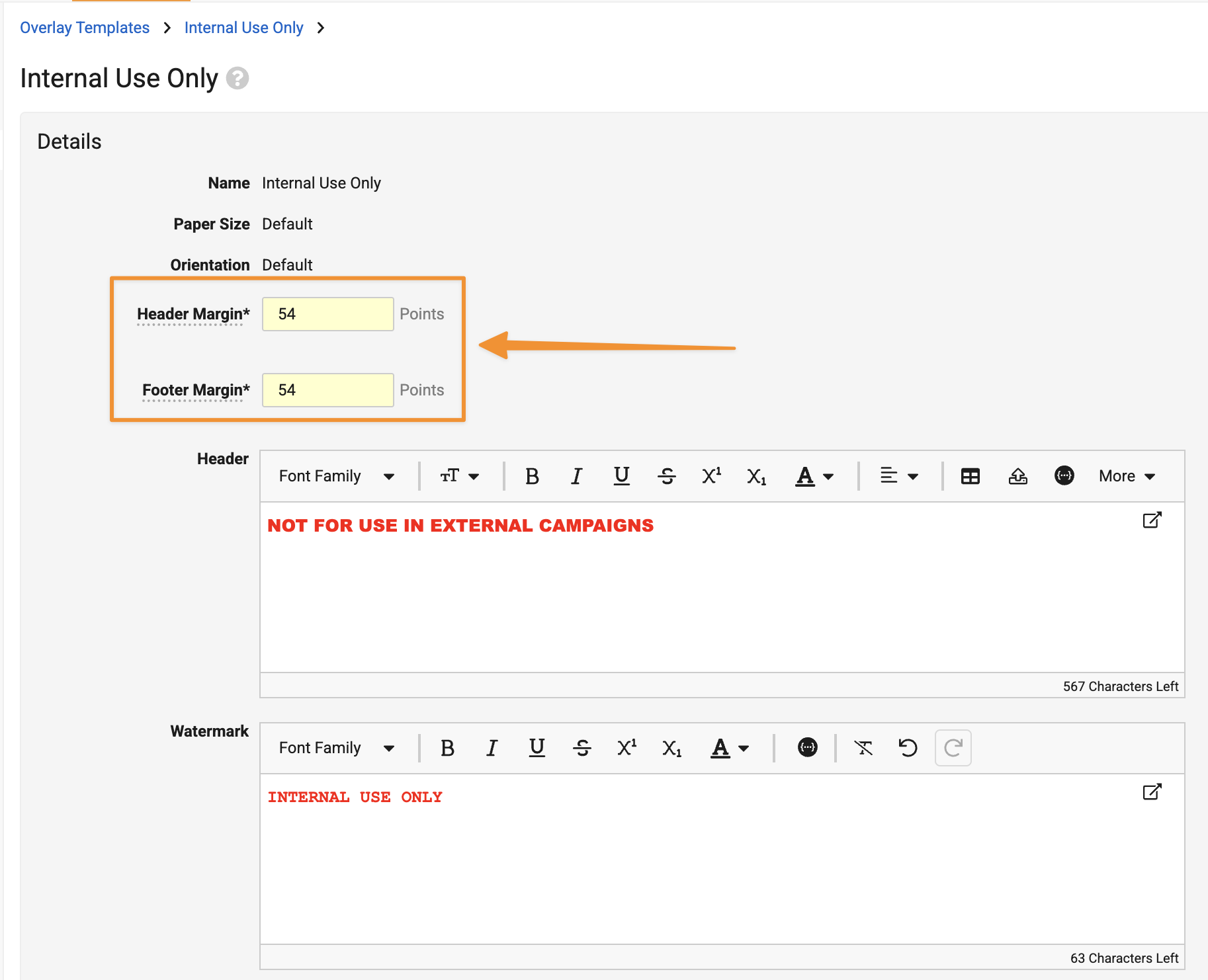Open the text alignment dropdown in Header toolbar
This screenshot has height=980, width=1208.
point(899,476)
